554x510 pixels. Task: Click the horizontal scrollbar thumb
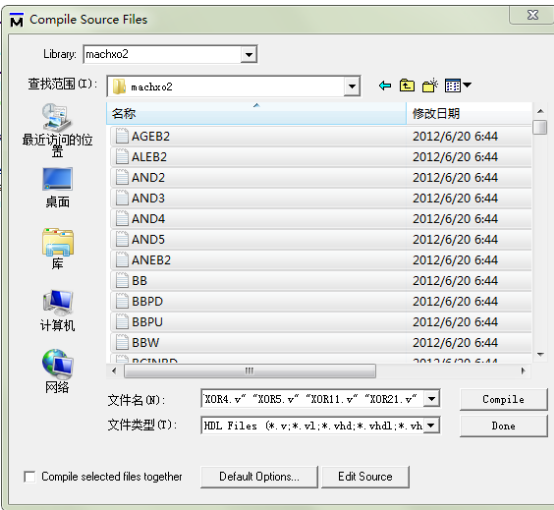(249, 371)
